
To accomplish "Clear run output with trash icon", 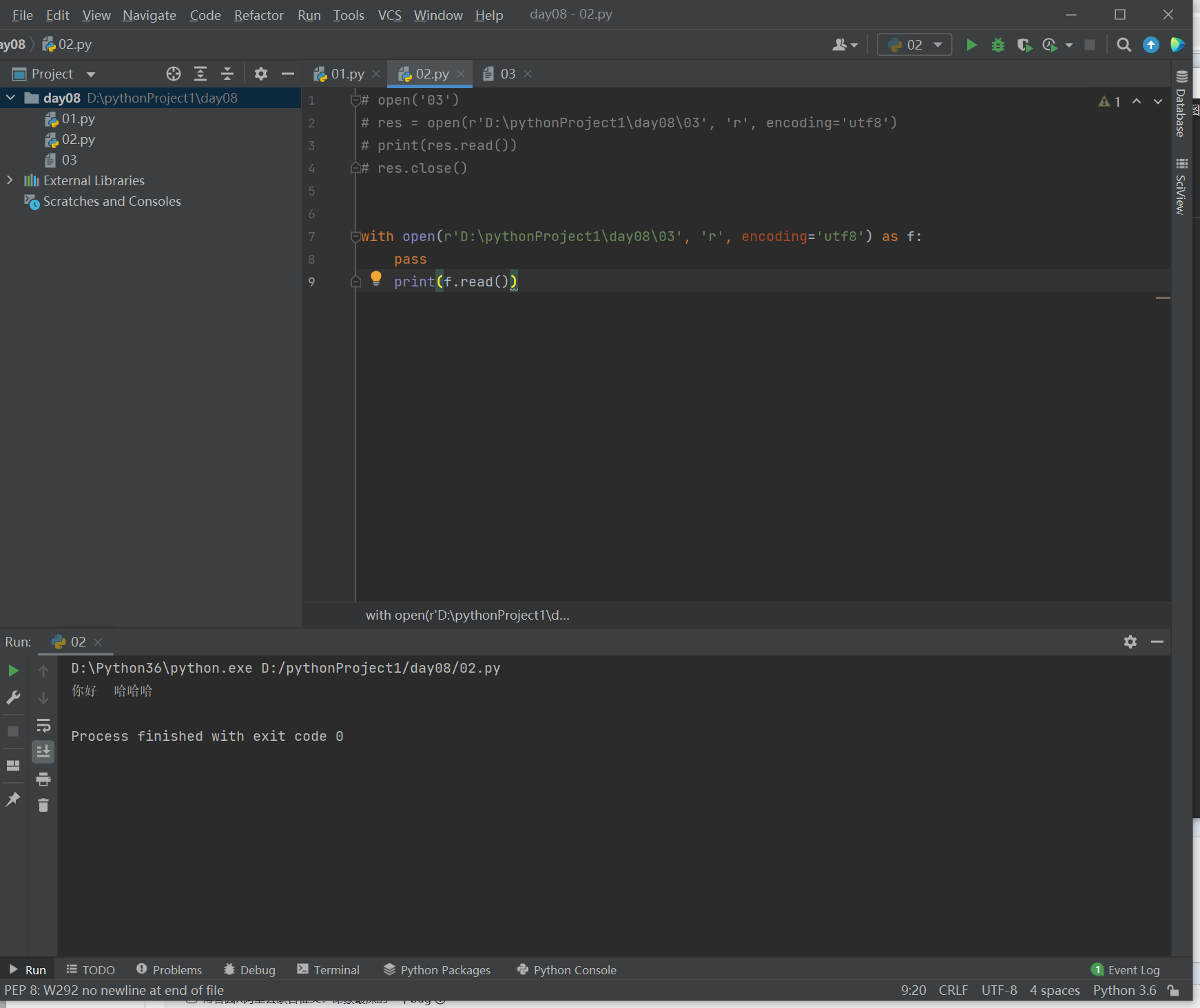I will [x=43, y=805].
